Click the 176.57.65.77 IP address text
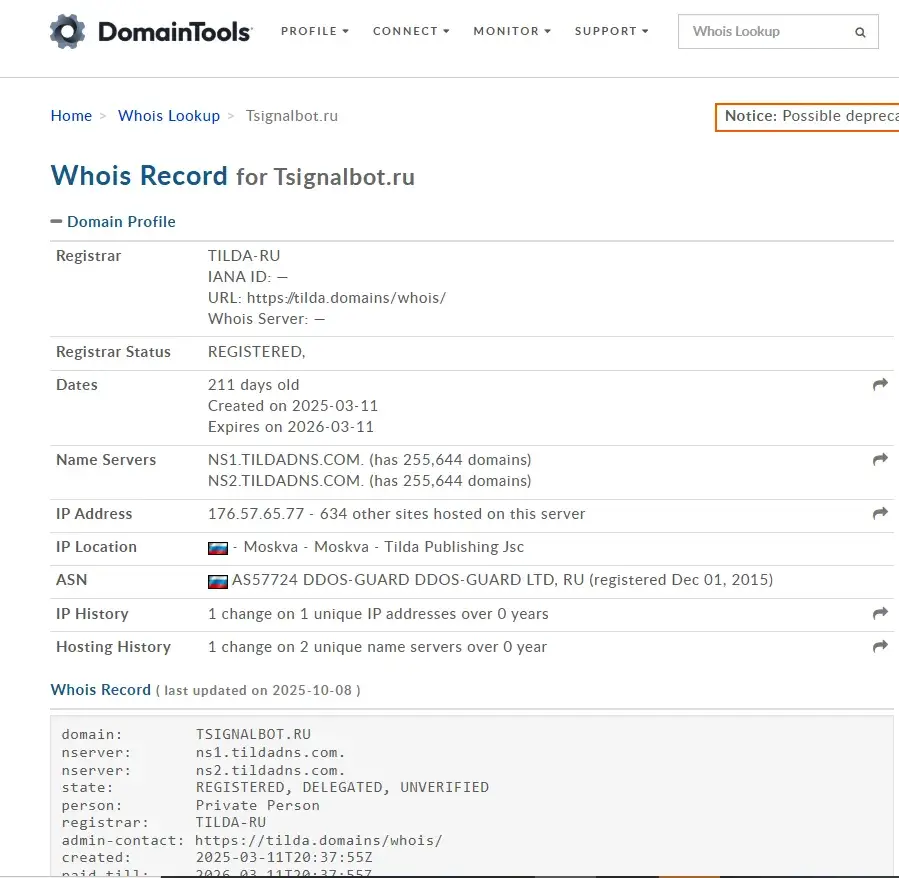Screen dimensions: 899x878 click(256, 513)
